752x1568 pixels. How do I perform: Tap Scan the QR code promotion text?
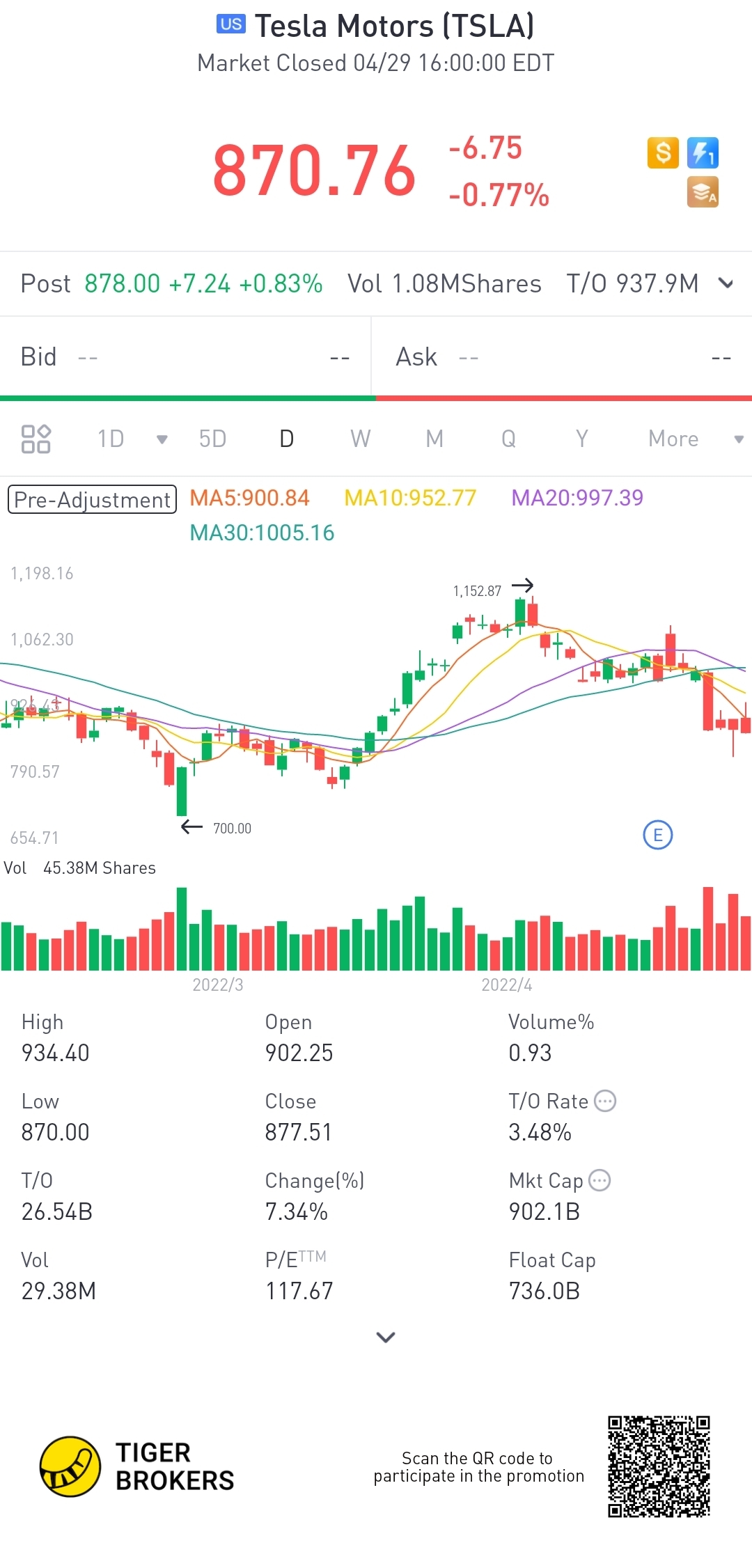(x=478, y=1466)
